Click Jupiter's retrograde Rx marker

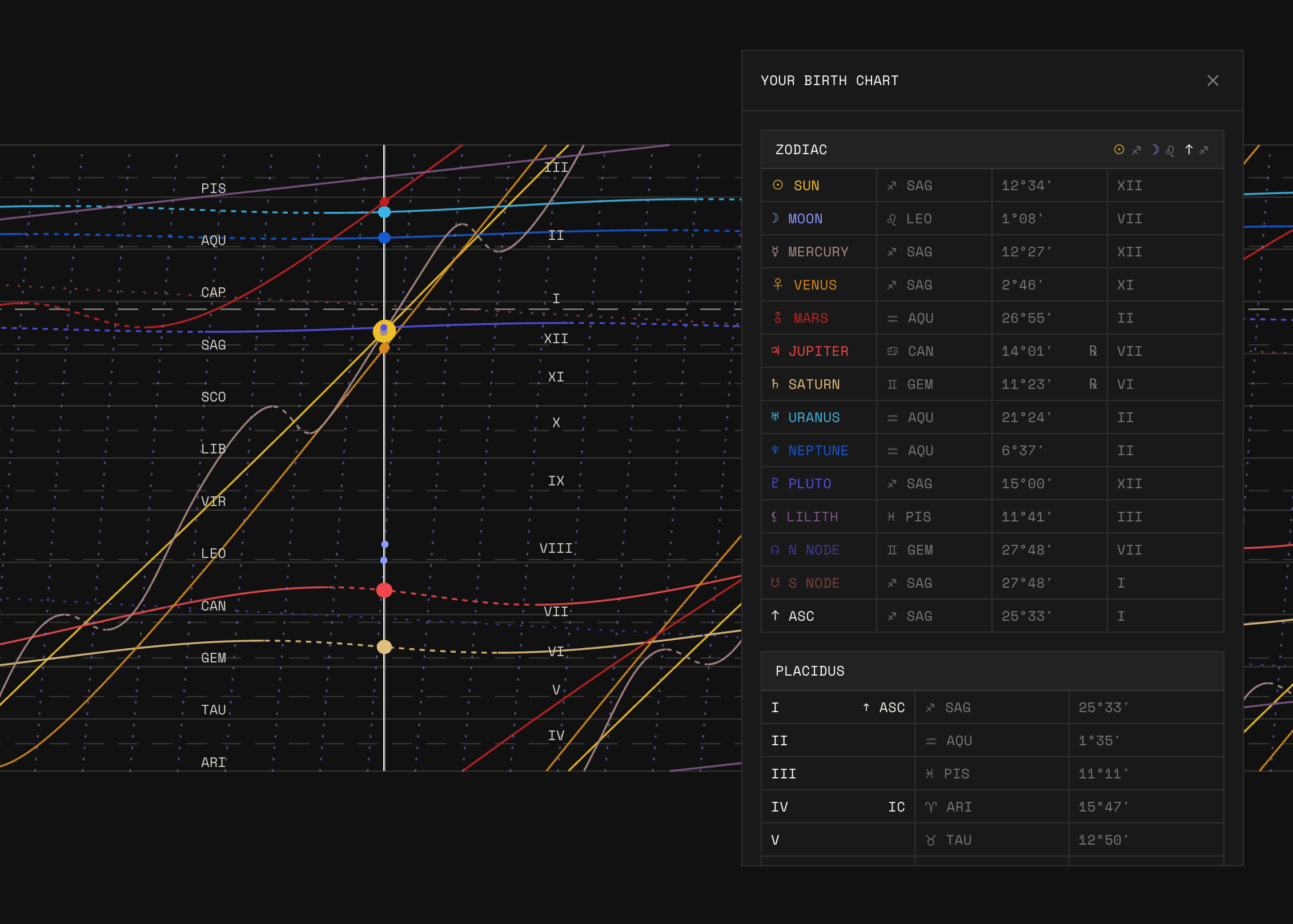[x=1093, y=351]
